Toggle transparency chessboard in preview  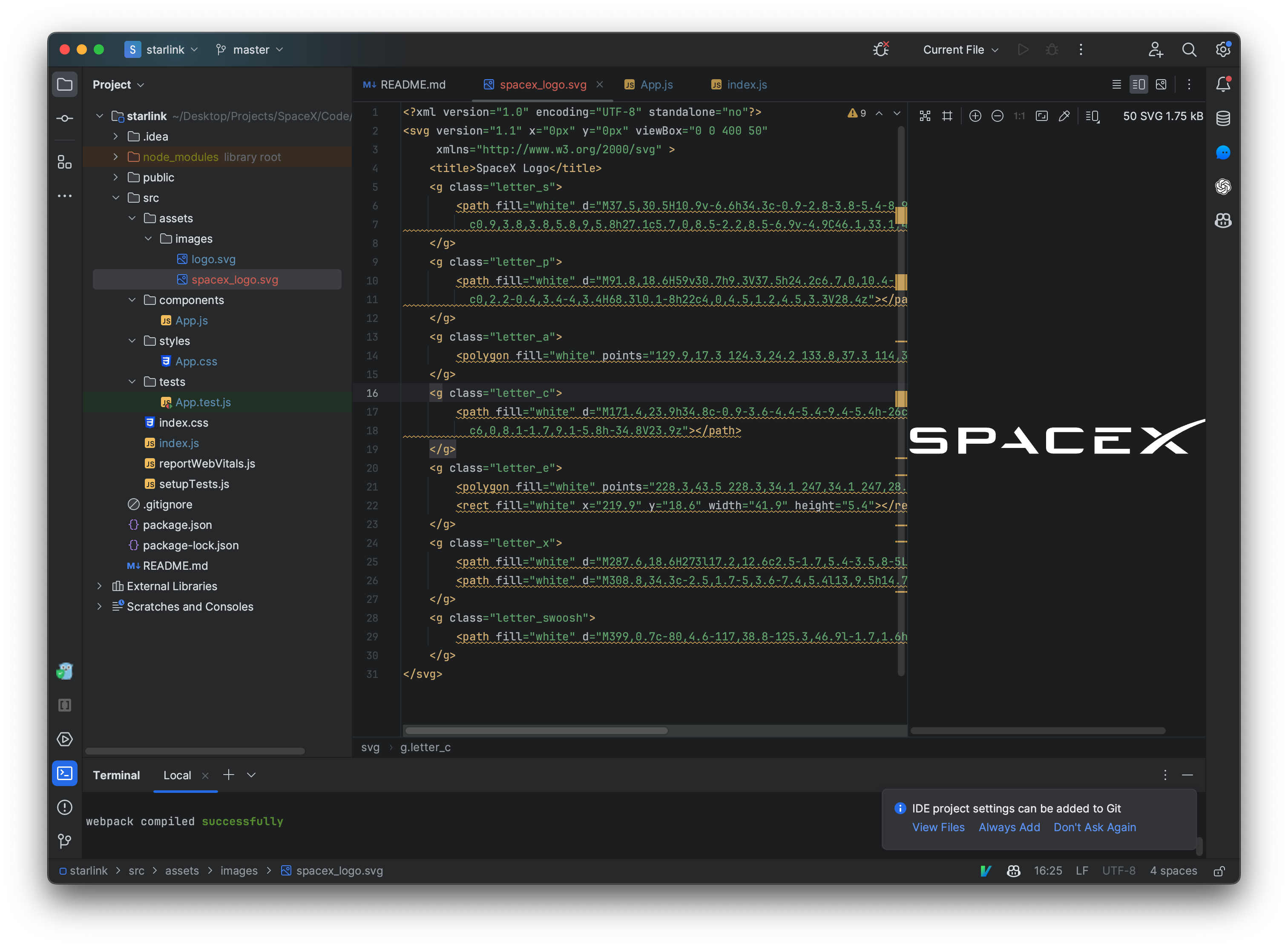point(925,116)
